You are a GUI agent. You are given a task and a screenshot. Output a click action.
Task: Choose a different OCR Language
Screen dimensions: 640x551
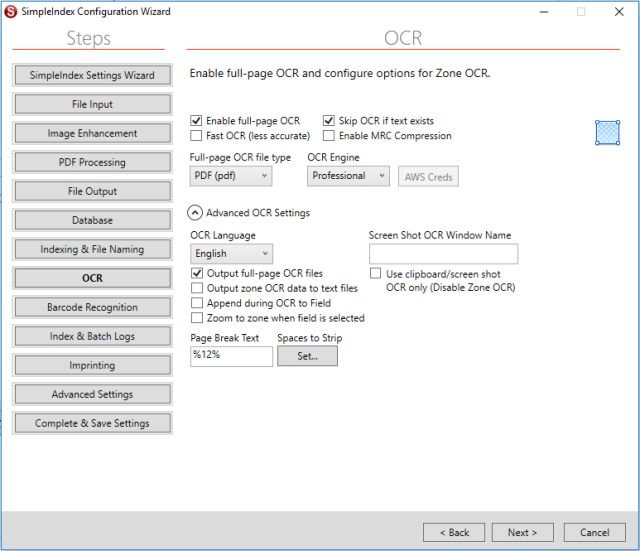pos(230,254)
